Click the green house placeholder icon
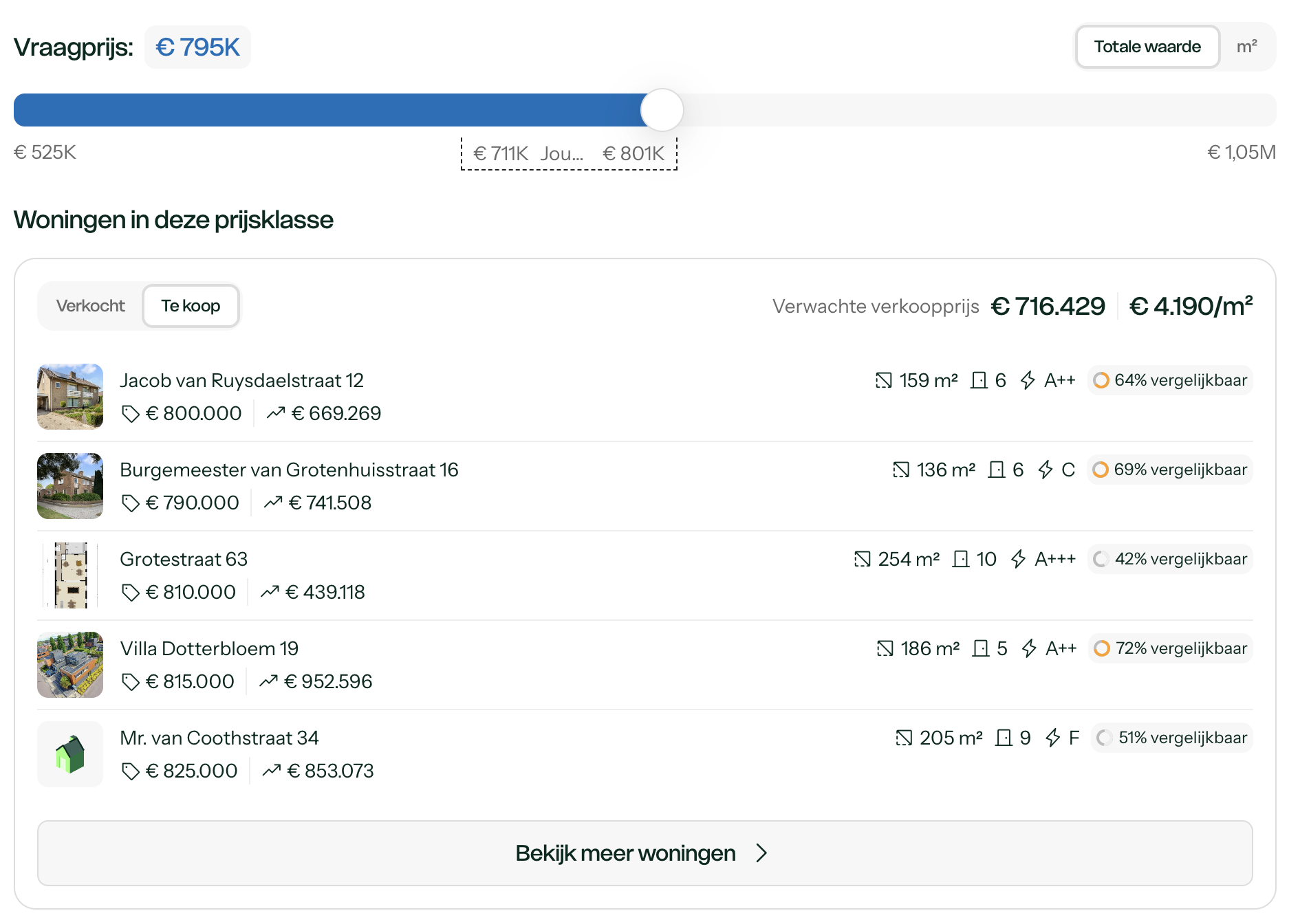The image size is (1289, 924). coord(70,754)
